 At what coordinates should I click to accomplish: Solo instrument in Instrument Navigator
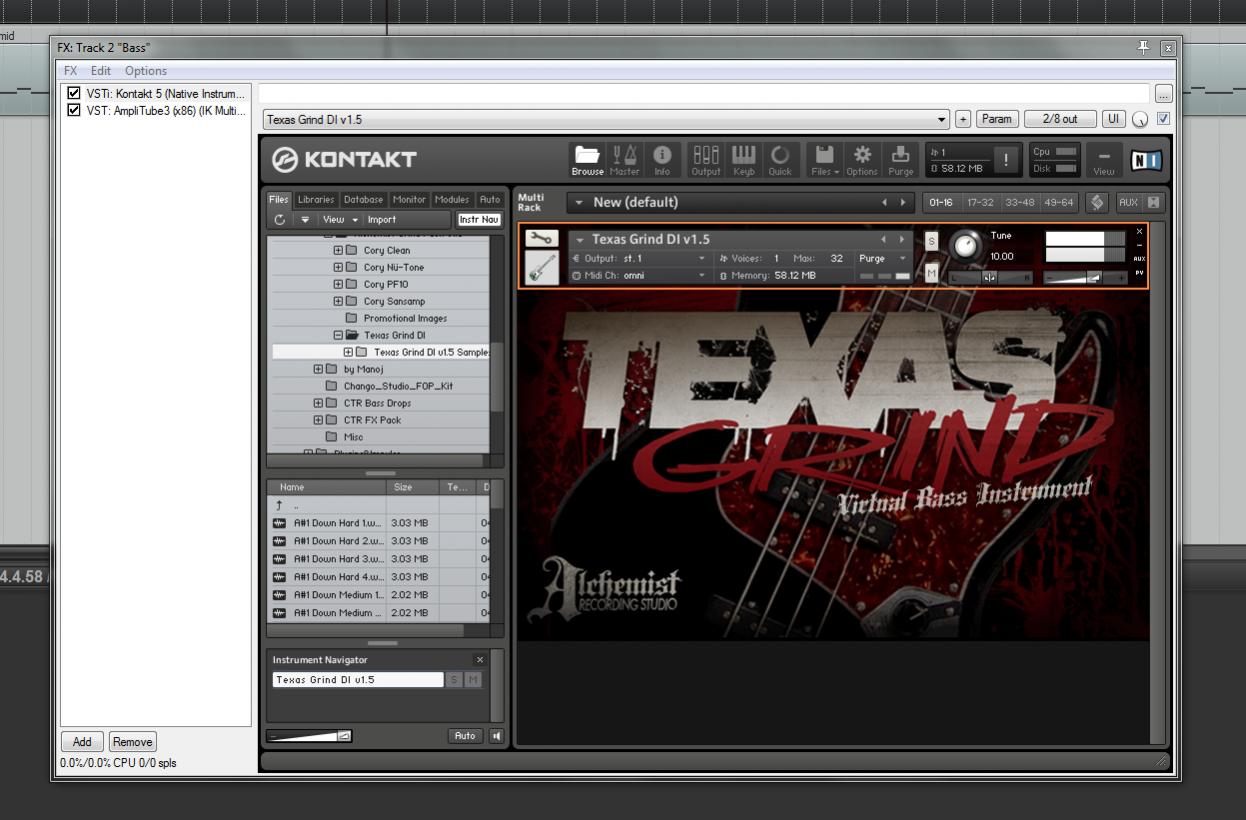pyautogui.click(x=454, y=680)
